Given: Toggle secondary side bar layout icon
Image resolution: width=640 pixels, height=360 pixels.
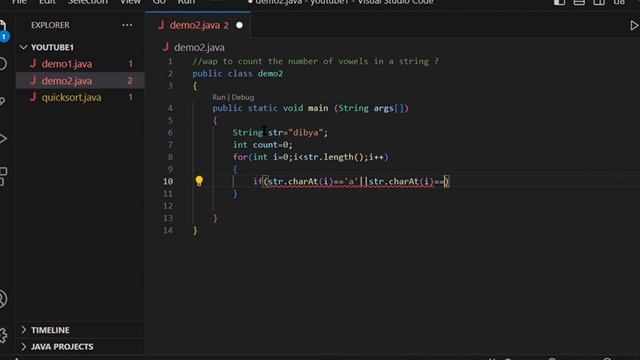Looking at the screenshot, I should (x=599, y=2).
